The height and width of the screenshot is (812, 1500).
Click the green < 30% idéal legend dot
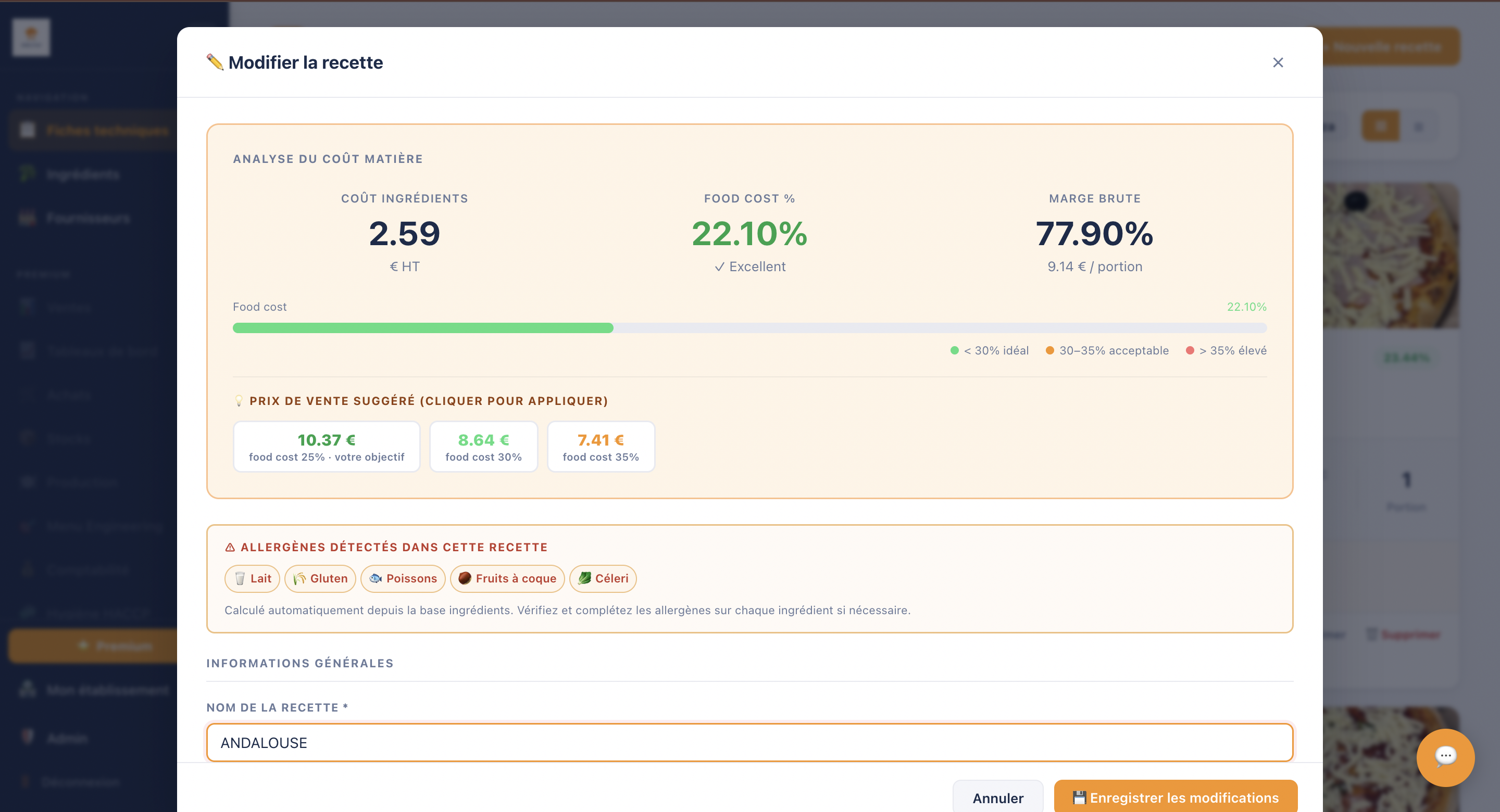[x=954, y=350]
